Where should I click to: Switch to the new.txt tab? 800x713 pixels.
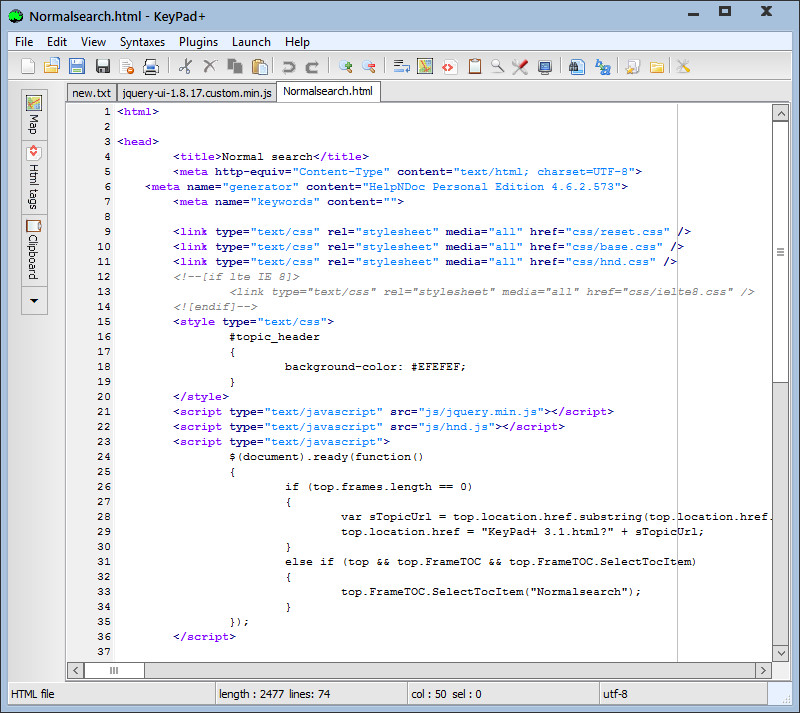pos(91,93)
